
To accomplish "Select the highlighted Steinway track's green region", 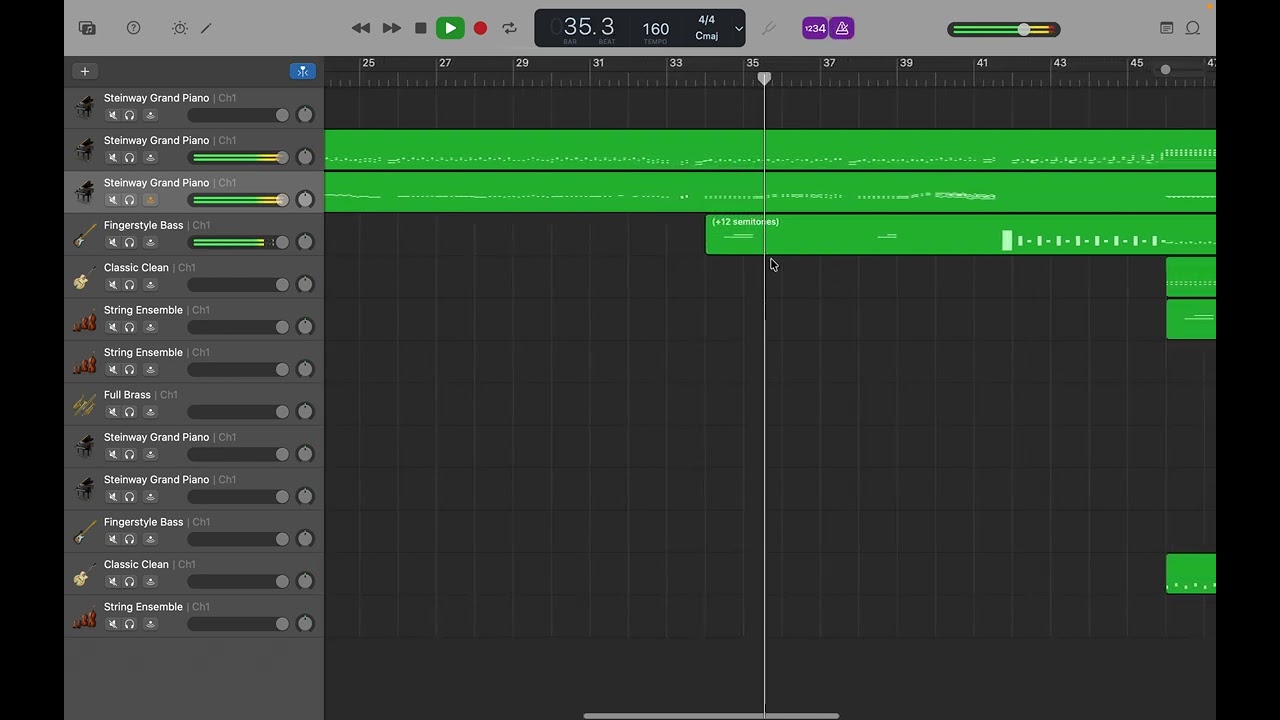I will (x=770, y=192).
